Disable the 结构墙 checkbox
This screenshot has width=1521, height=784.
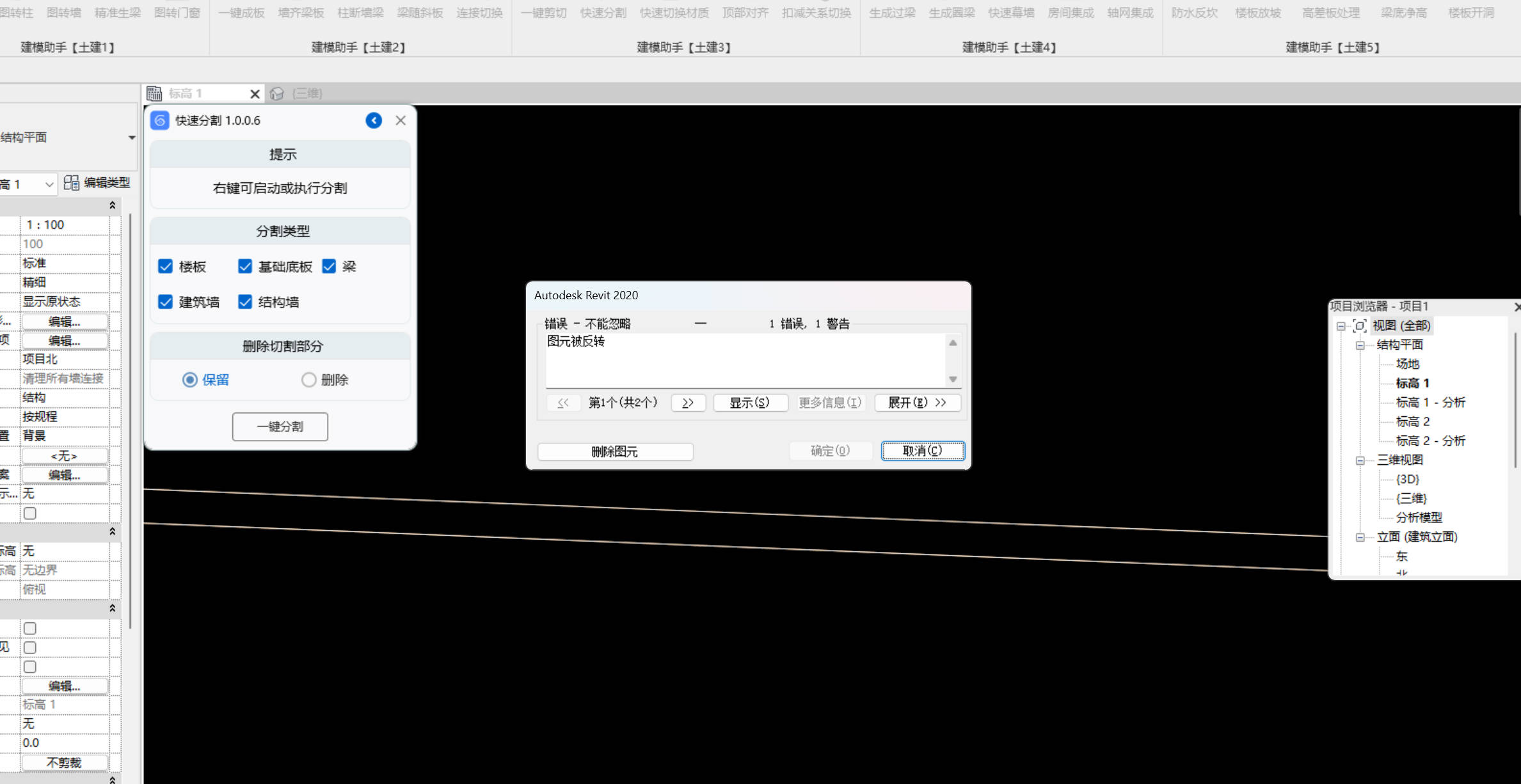[245, 302]
